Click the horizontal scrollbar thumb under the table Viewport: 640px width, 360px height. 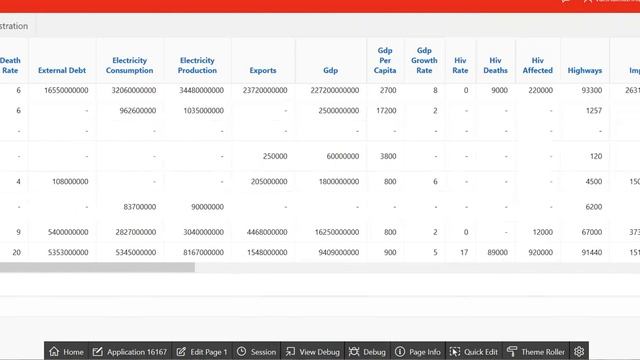(x=97, y=267)
